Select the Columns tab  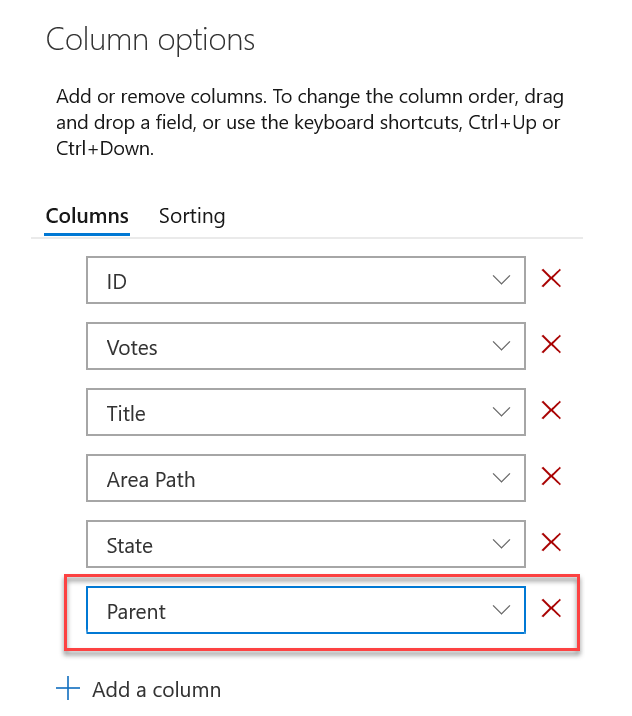pyautogui.click(x=87, y=216)
